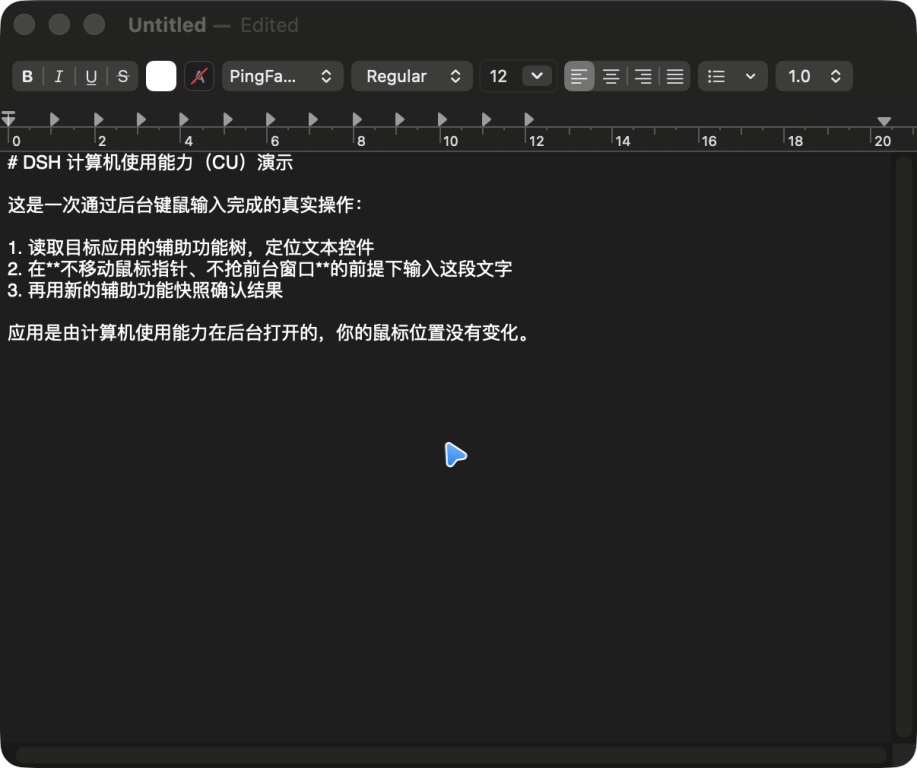Image resolution: width=917 pixels, height=768 pixels.
Task: Click the horizontal scrollbar at bottom
Action: pos(450,754)
